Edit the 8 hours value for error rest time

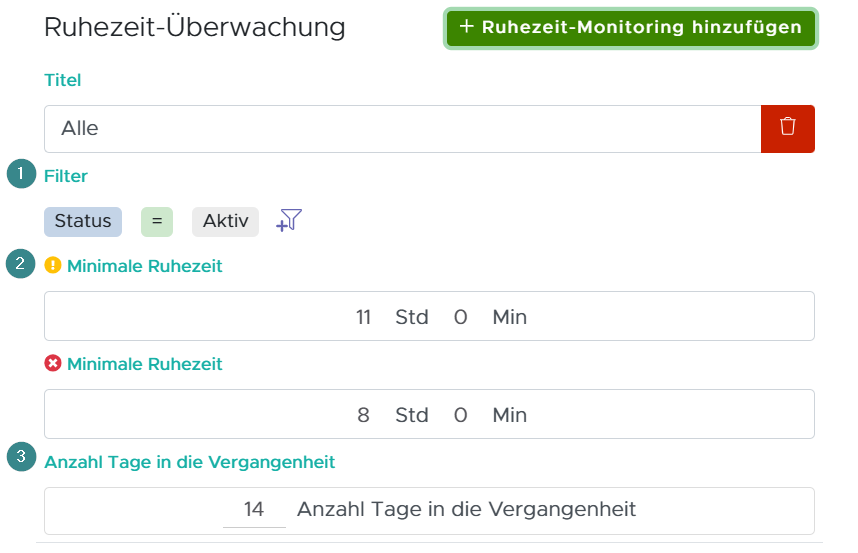(363, 414)
